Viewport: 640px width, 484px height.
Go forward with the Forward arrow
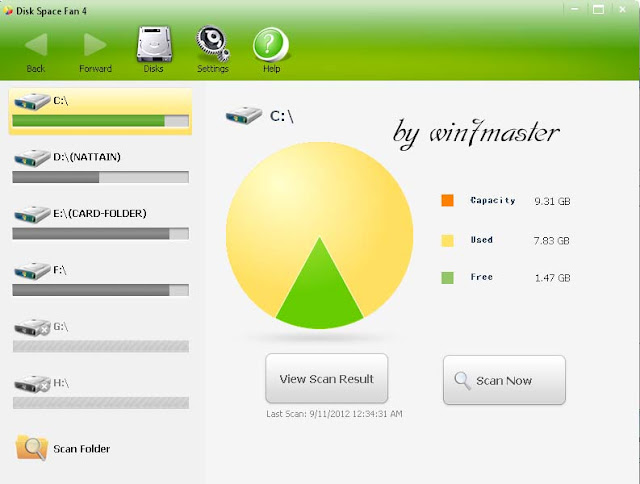pyautogui.click(x=95, y=44)
